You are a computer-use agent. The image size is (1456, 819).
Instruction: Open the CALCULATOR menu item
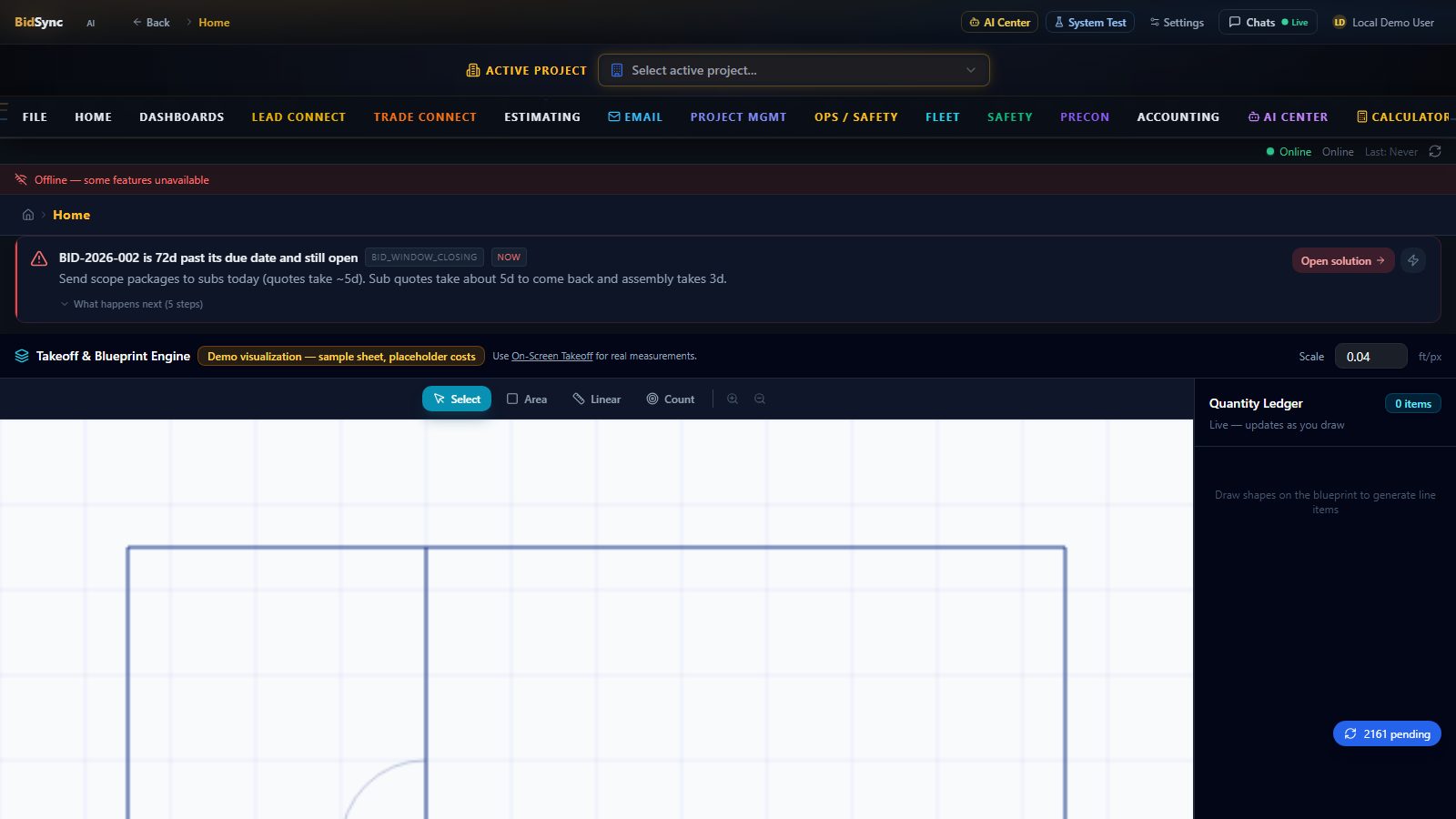[1403, 116]
